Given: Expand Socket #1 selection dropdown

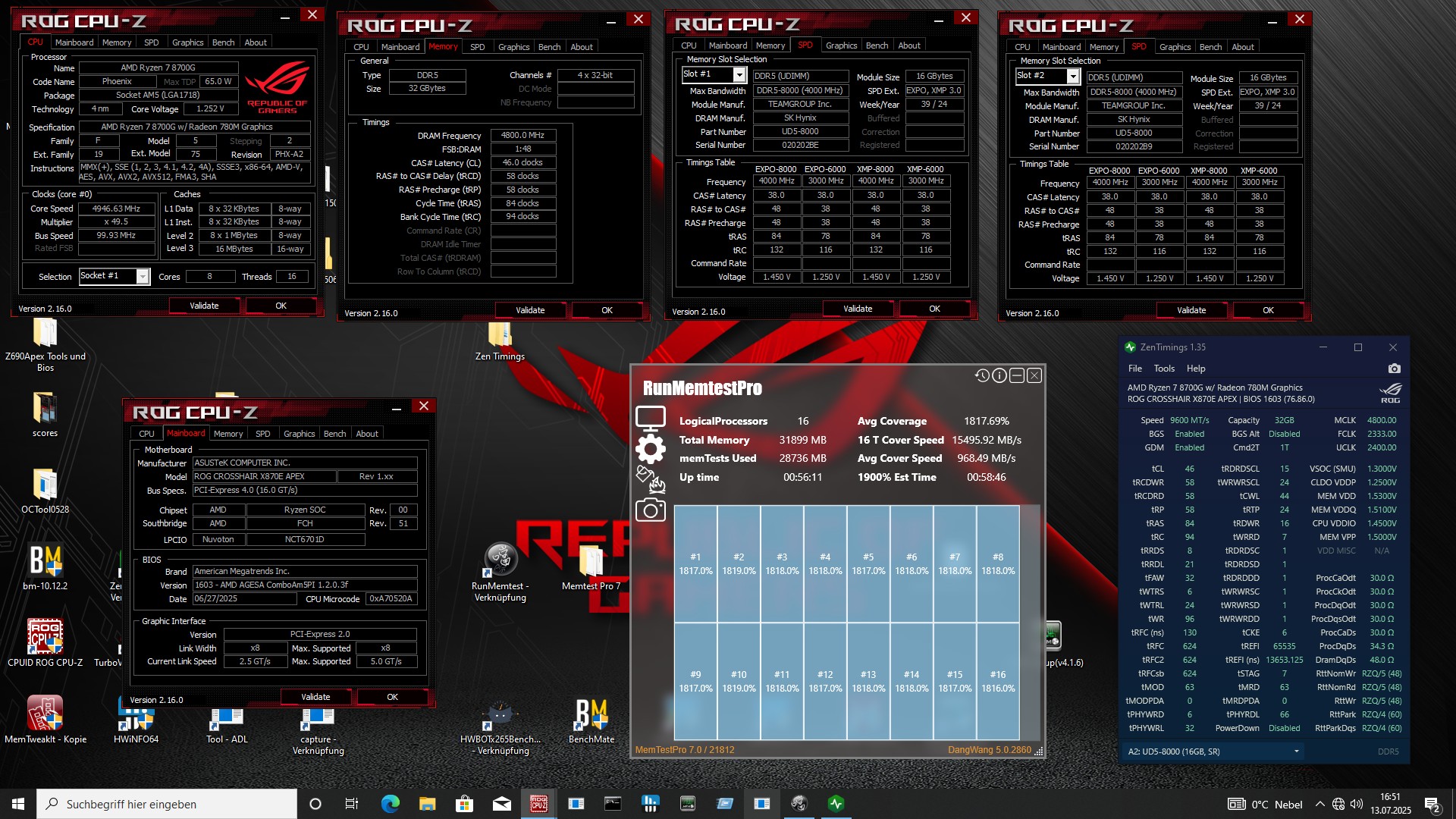Looking at the screenshot, I should [142, 277].
